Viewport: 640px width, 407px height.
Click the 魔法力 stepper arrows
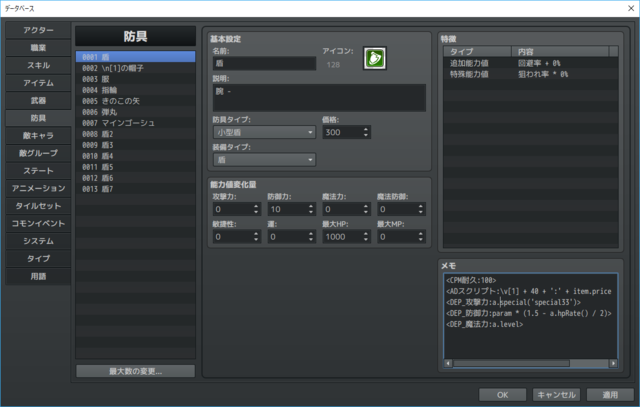point(366,209)
